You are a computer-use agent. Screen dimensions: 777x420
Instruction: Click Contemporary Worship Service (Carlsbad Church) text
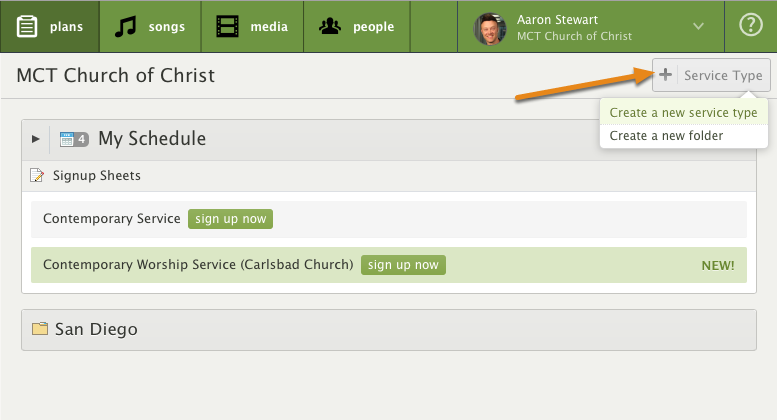pos(198,264)
